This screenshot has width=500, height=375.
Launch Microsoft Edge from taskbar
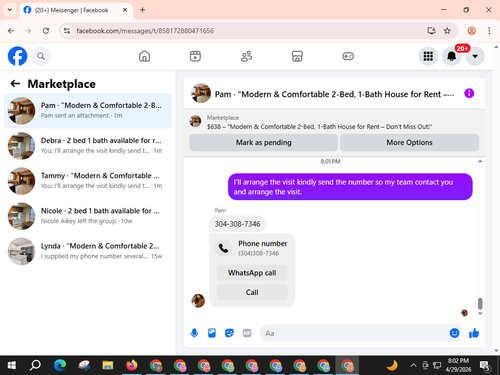pyautogui.click(x=60, y=365)
